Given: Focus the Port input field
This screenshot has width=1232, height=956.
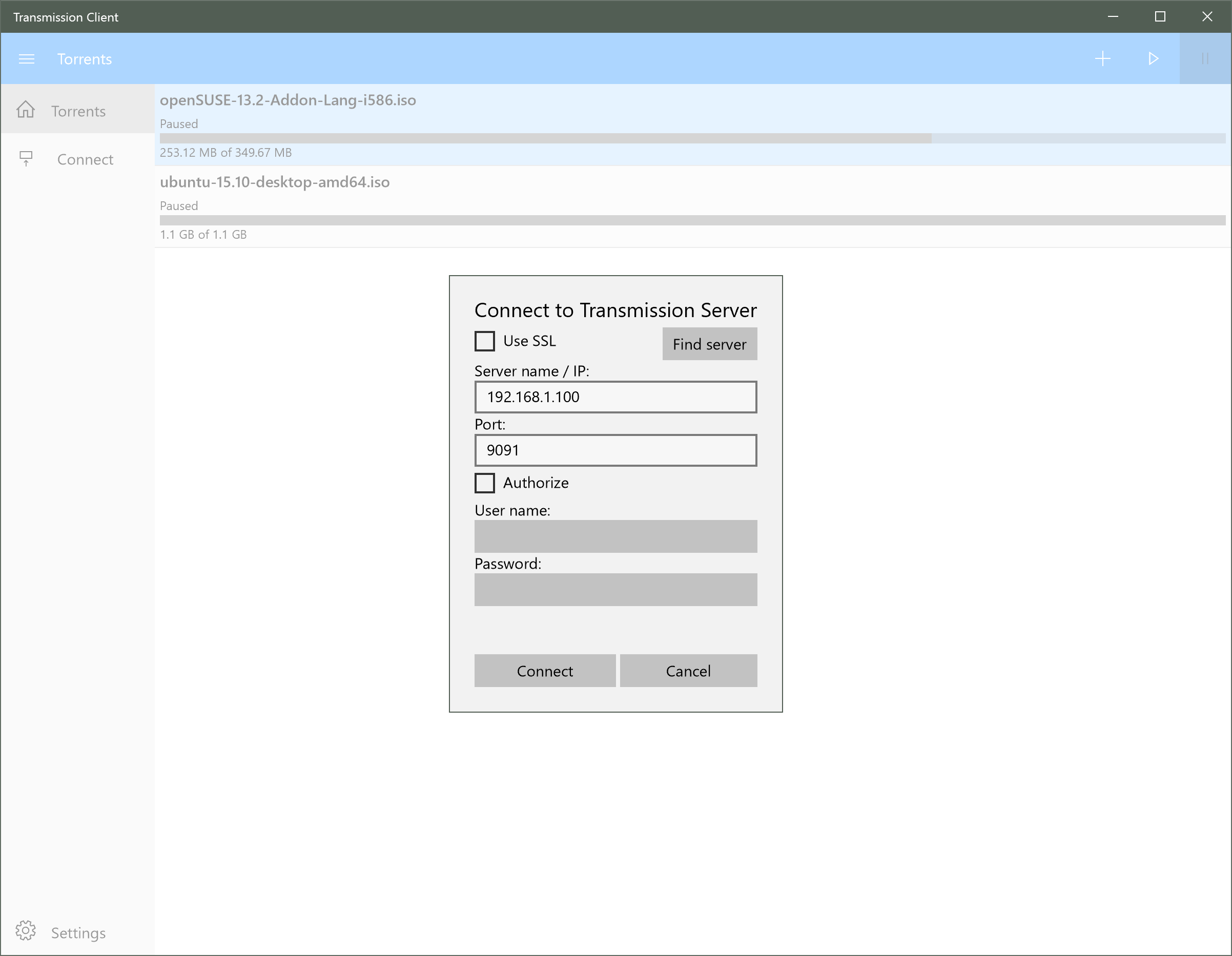Looking at the screenshot, I should coord(615,450).
